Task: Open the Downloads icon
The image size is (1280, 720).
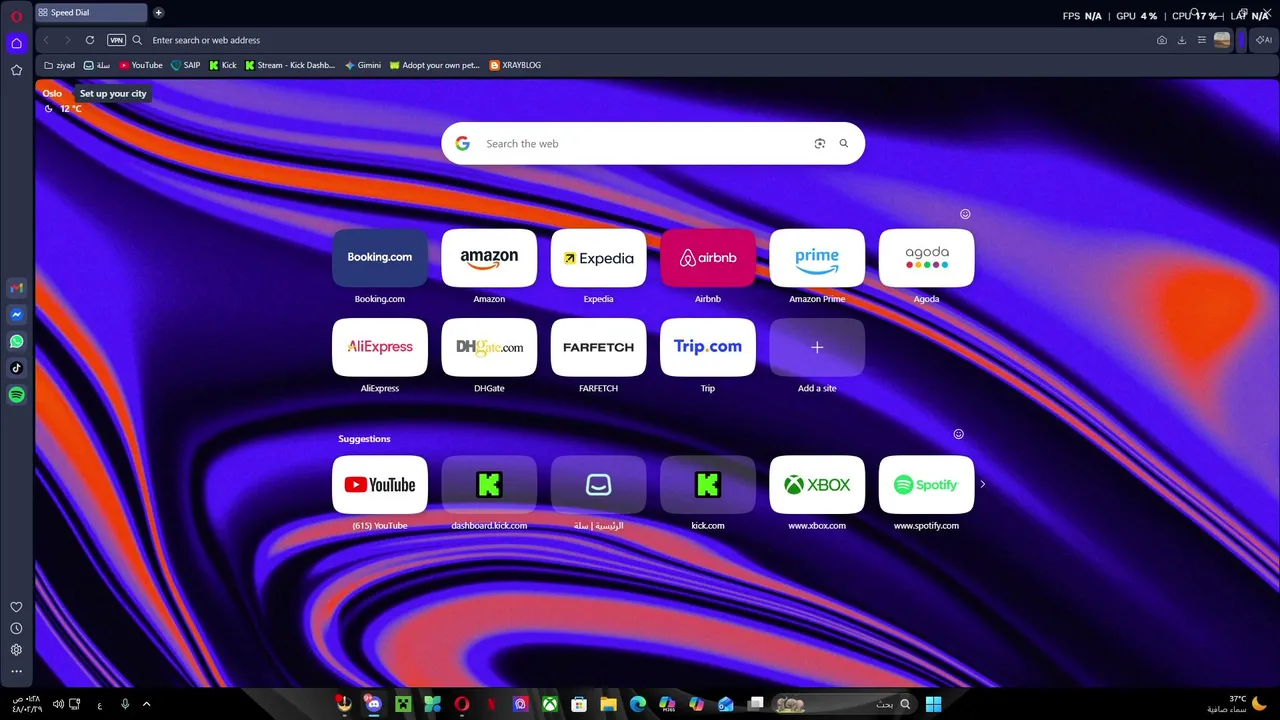Action: 1181,40
